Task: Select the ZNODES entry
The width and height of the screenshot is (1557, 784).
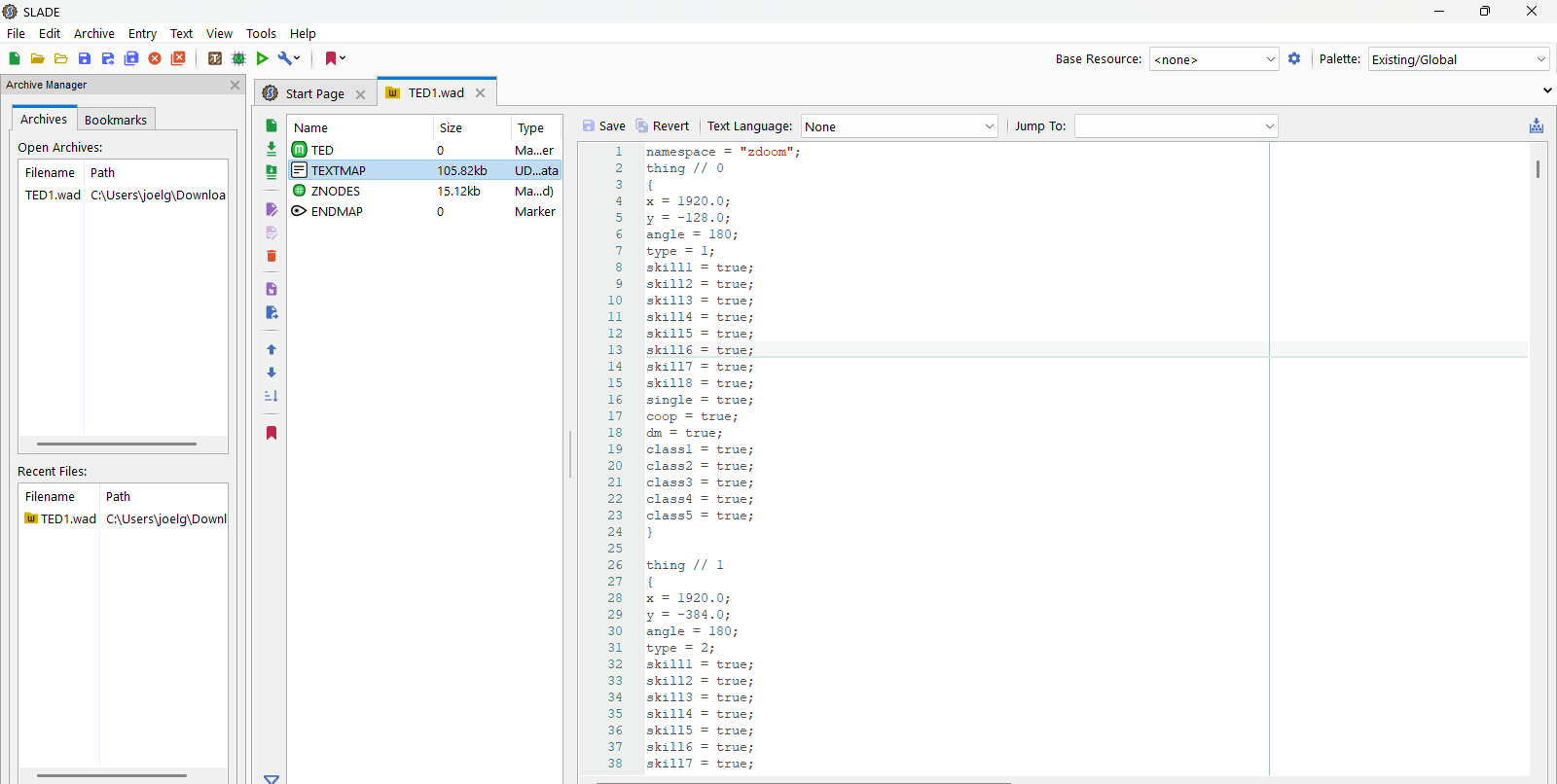Action: [424, 191]
